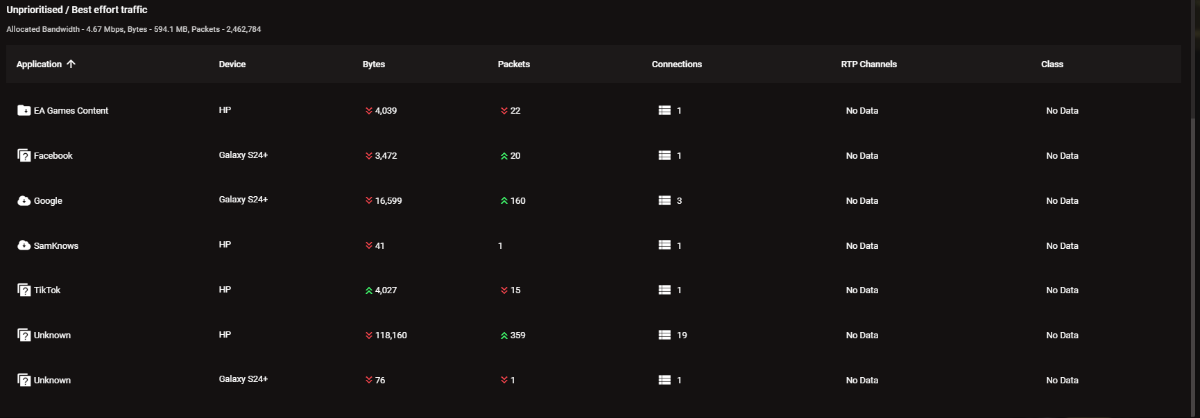The height and width of the screenshot is (418, 1200).
Task: Toggle sort arrow on Application column
Action: (71, 64)
